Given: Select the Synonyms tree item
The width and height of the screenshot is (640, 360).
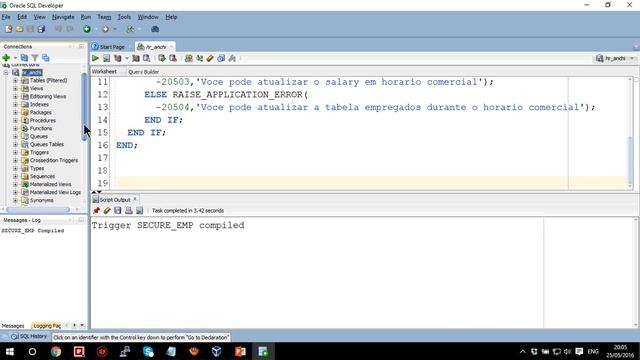Looking at the screenshot, I should tap(42, 200).
